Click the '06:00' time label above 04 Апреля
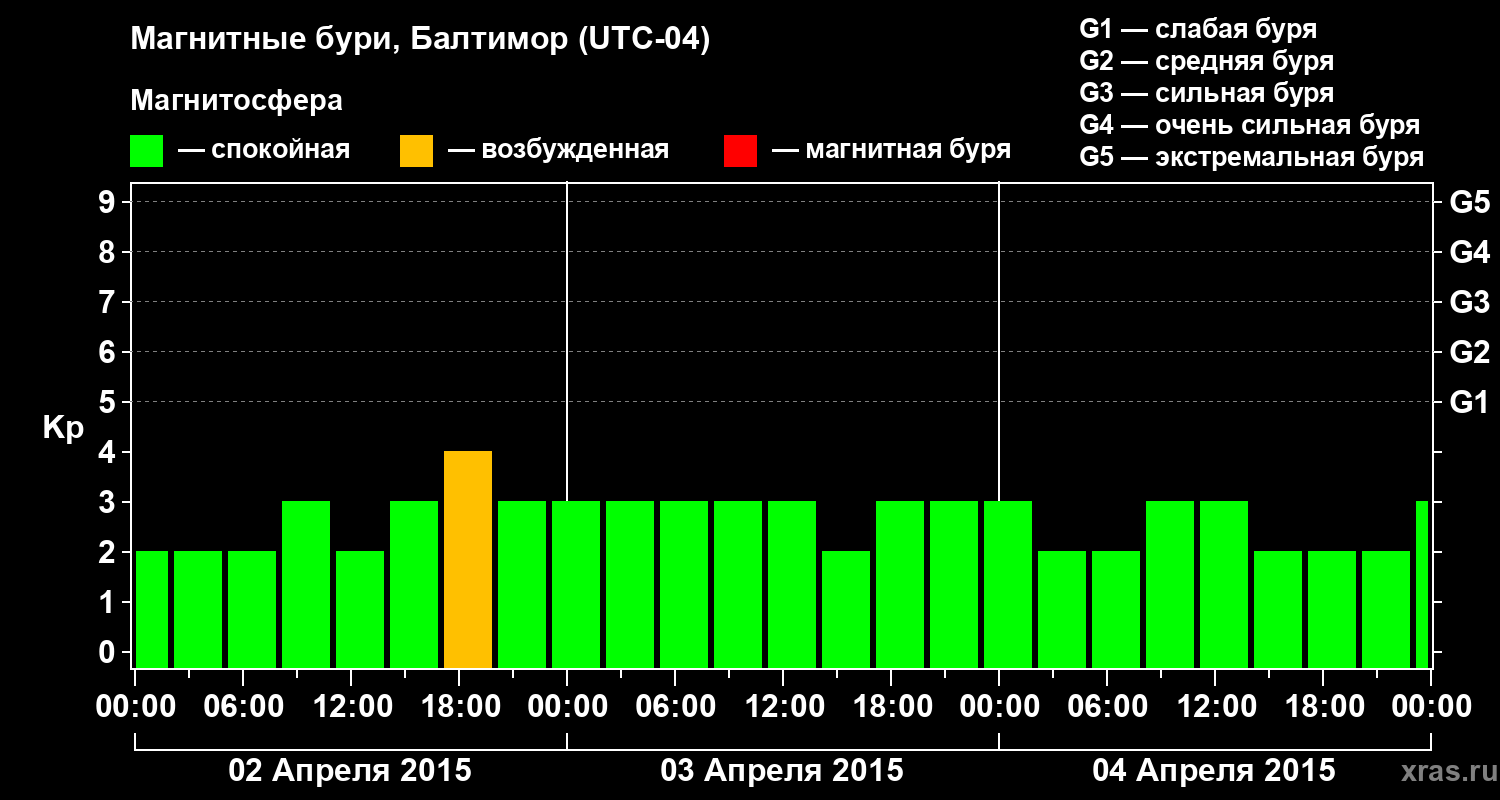This screenshot has width=1500, height=800. (1107, 707)
